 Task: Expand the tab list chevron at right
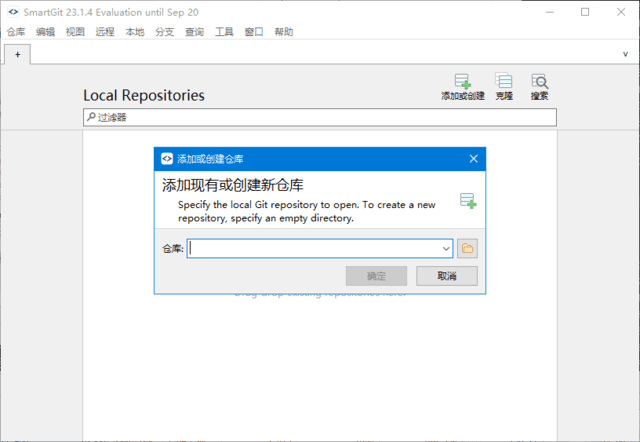pos(625,54)
